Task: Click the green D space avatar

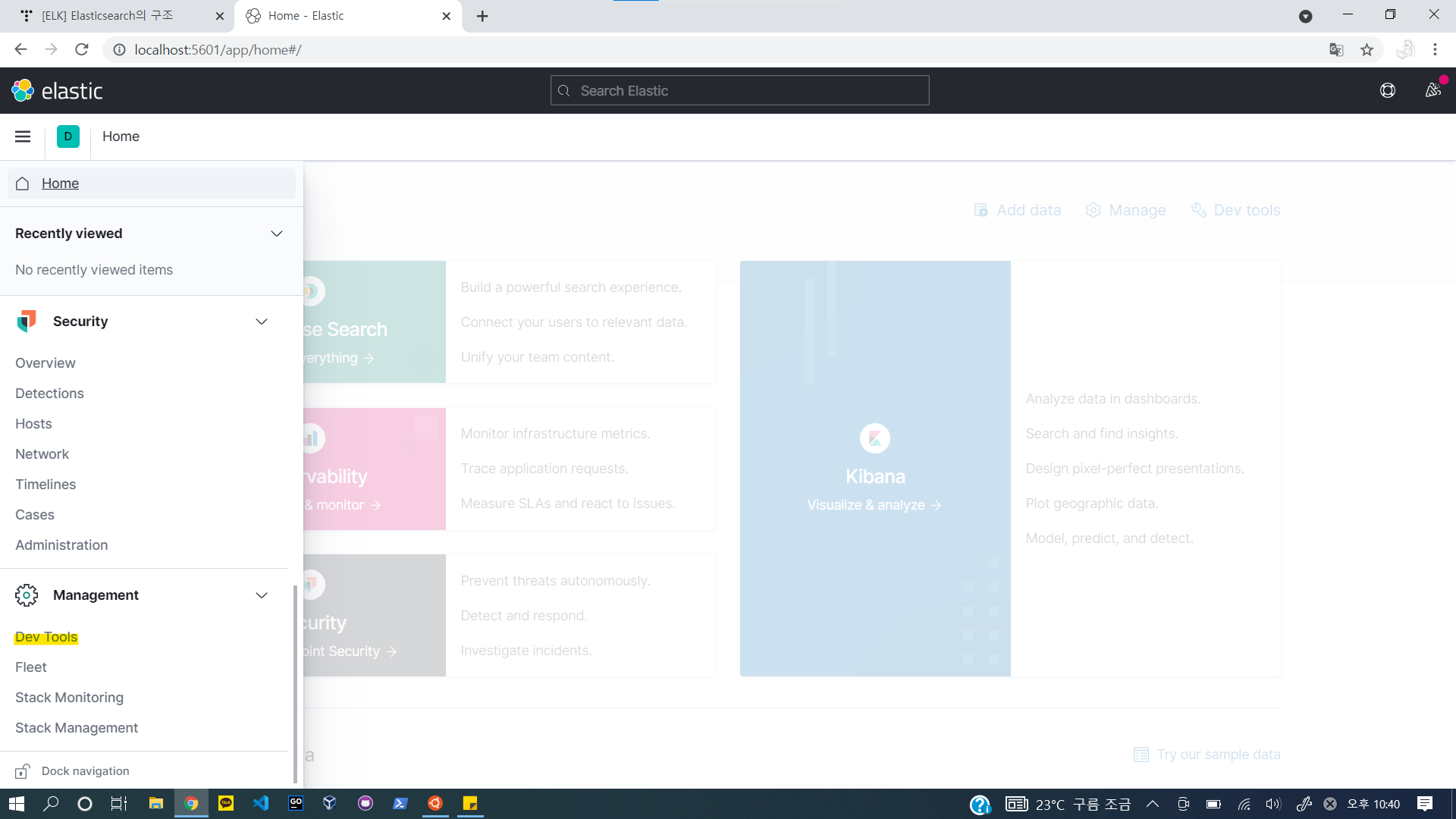Action: point(68,136)
